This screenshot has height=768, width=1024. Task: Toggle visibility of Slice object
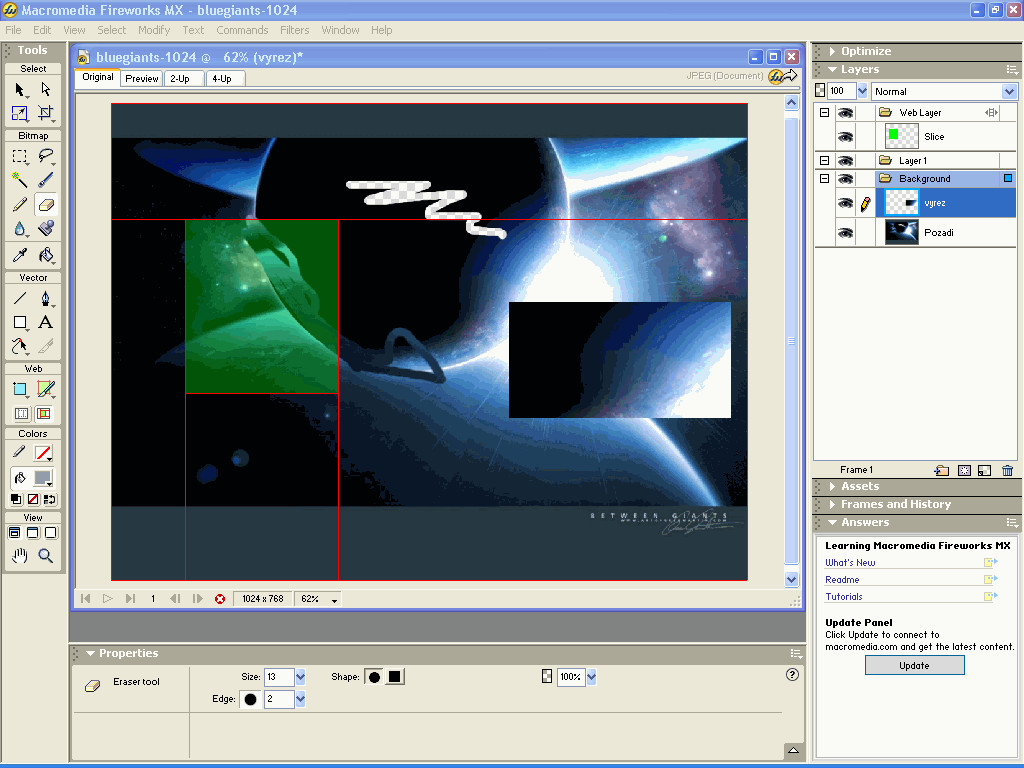(845, 137)
